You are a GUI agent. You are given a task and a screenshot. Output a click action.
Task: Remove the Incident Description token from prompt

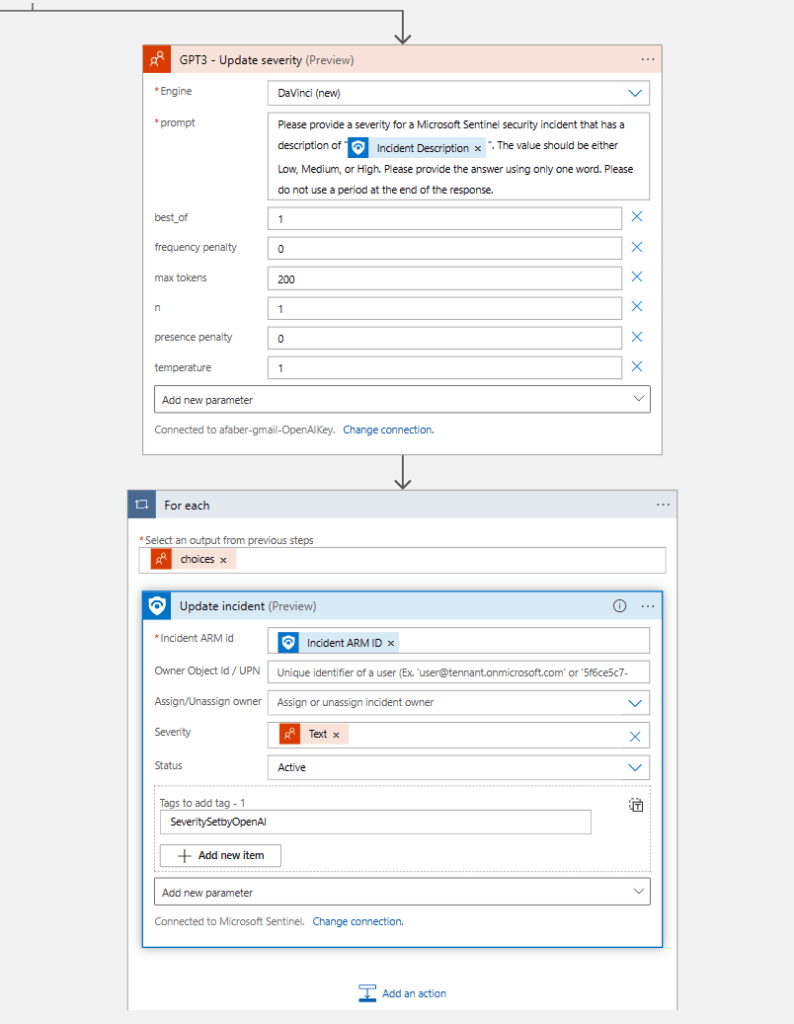pyautogui.click(x=477, y=148)
